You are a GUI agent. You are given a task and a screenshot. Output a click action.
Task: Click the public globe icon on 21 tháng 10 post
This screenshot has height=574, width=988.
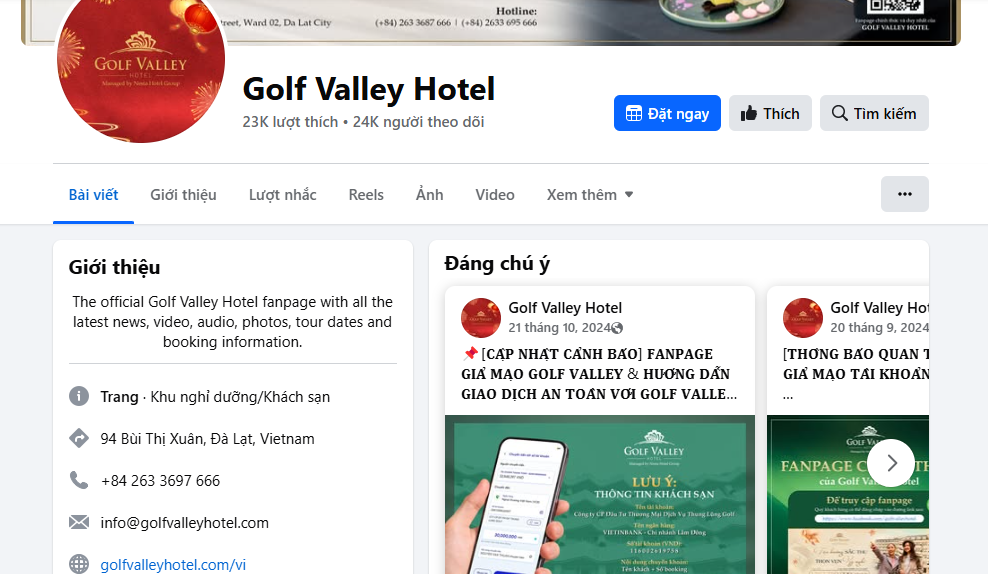(618, 328)
